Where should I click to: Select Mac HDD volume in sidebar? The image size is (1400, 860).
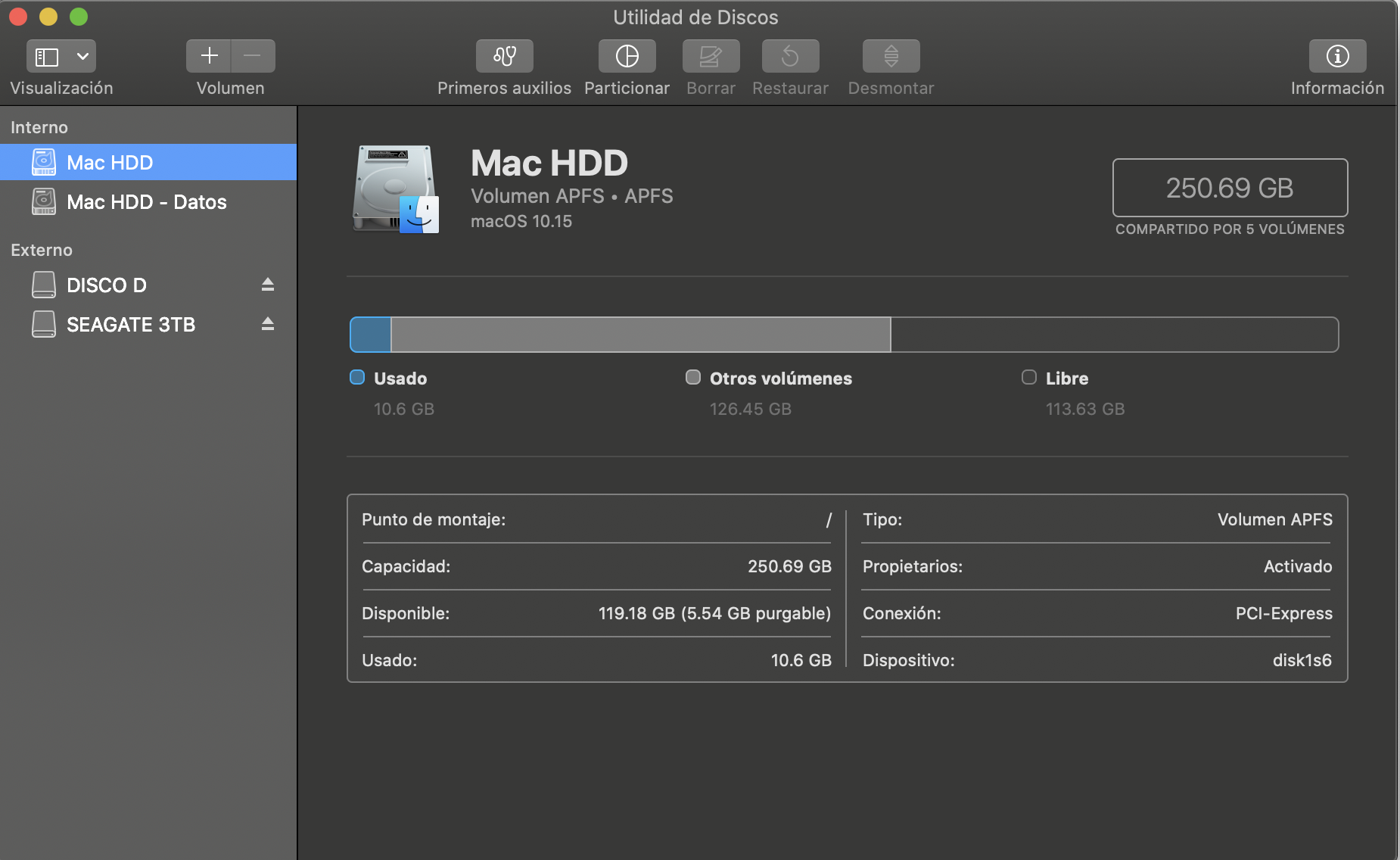click(x=110, y=163)
